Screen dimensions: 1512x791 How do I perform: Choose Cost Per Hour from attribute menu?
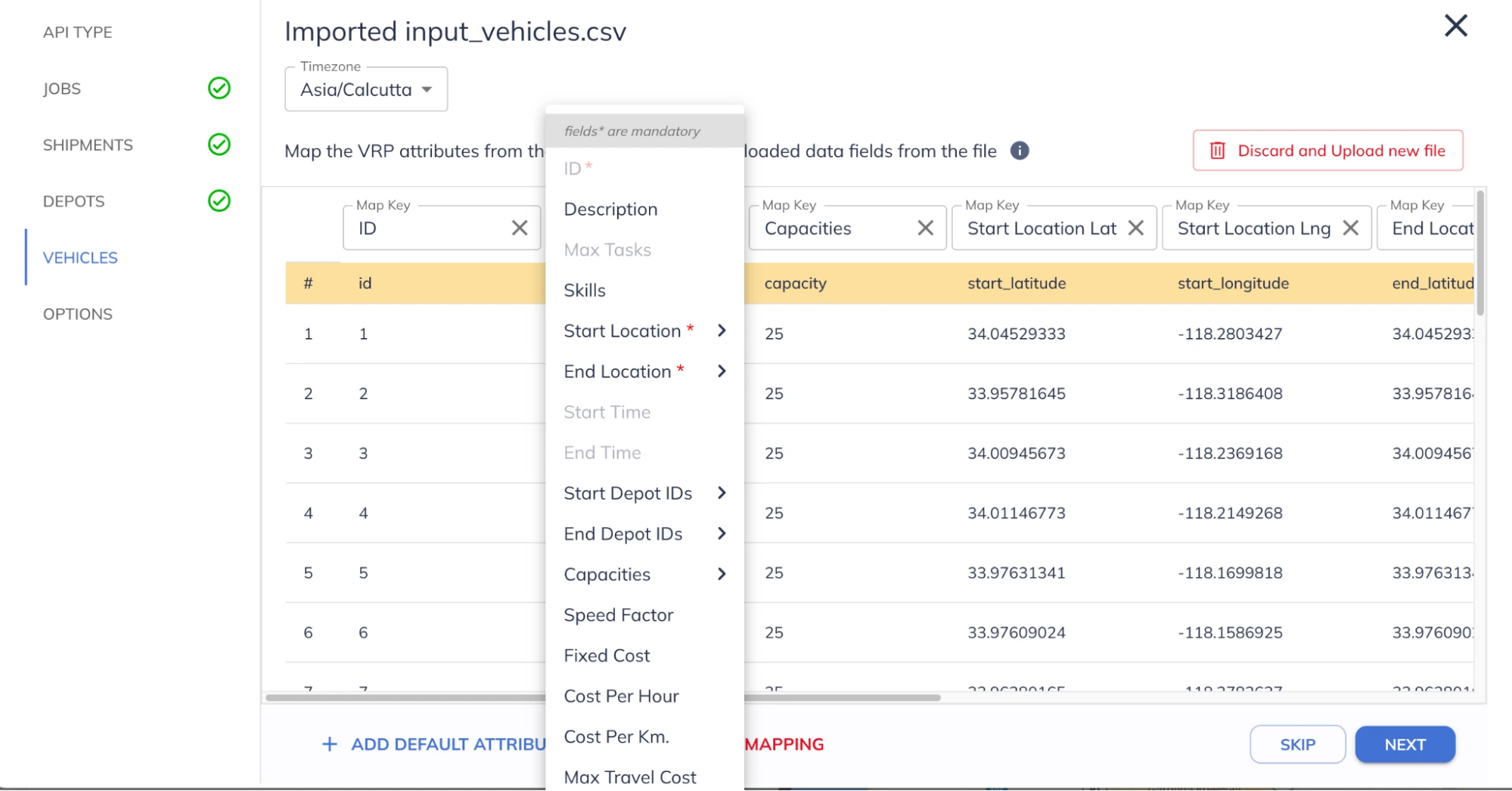coord(644,696)
